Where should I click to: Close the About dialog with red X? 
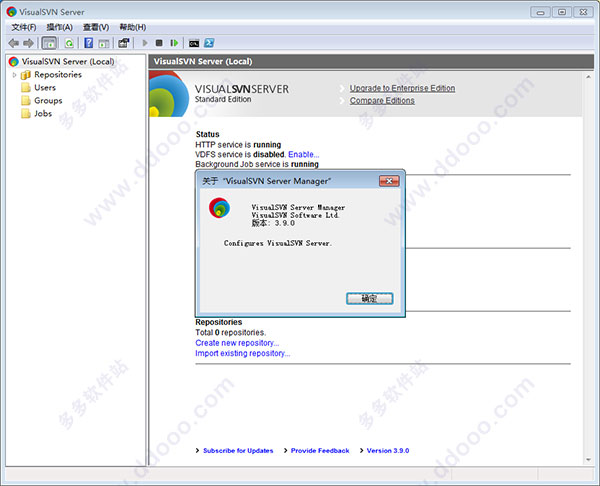pos(389,181)
